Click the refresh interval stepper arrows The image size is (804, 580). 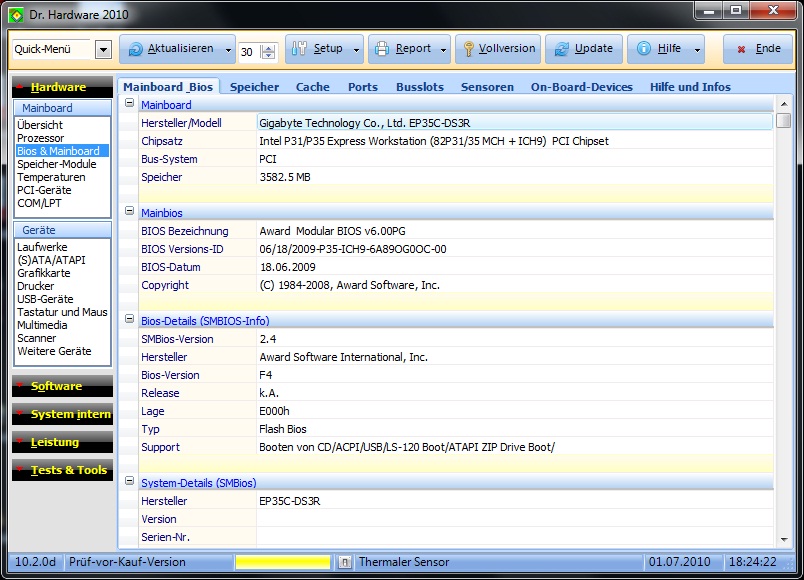268,52
